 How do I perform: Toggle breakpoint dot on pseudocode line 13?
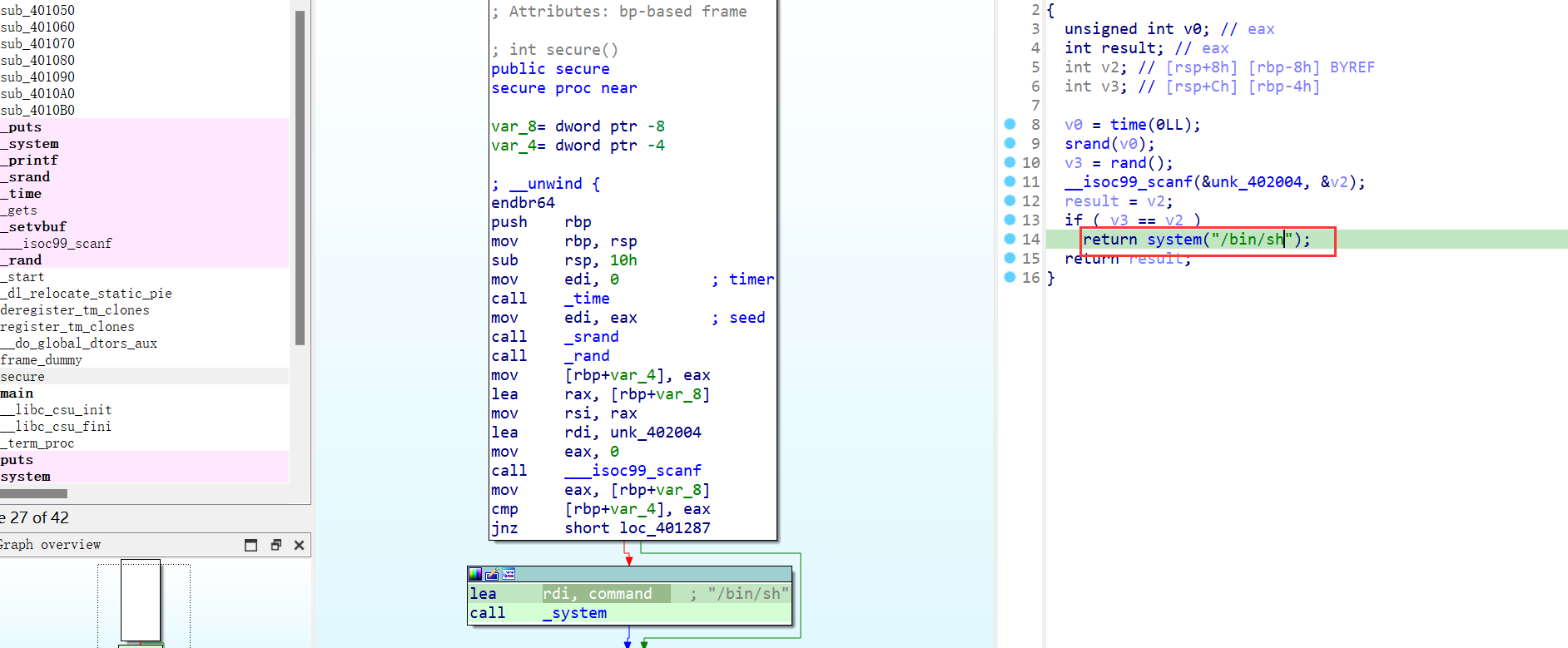1010,220
